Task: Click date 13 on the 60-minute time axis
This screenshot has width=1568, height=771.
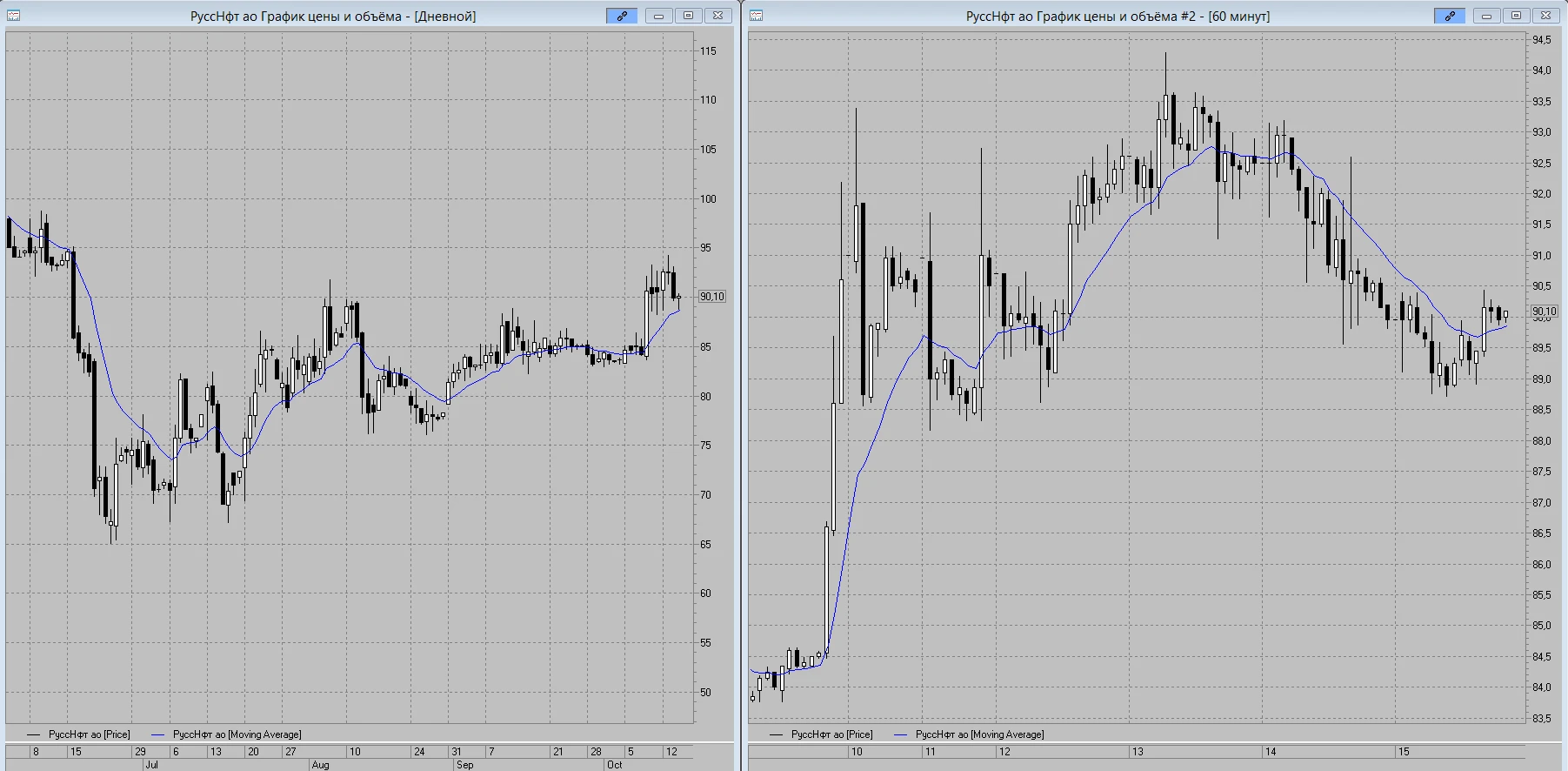Action: click(x=1138, y=752)
